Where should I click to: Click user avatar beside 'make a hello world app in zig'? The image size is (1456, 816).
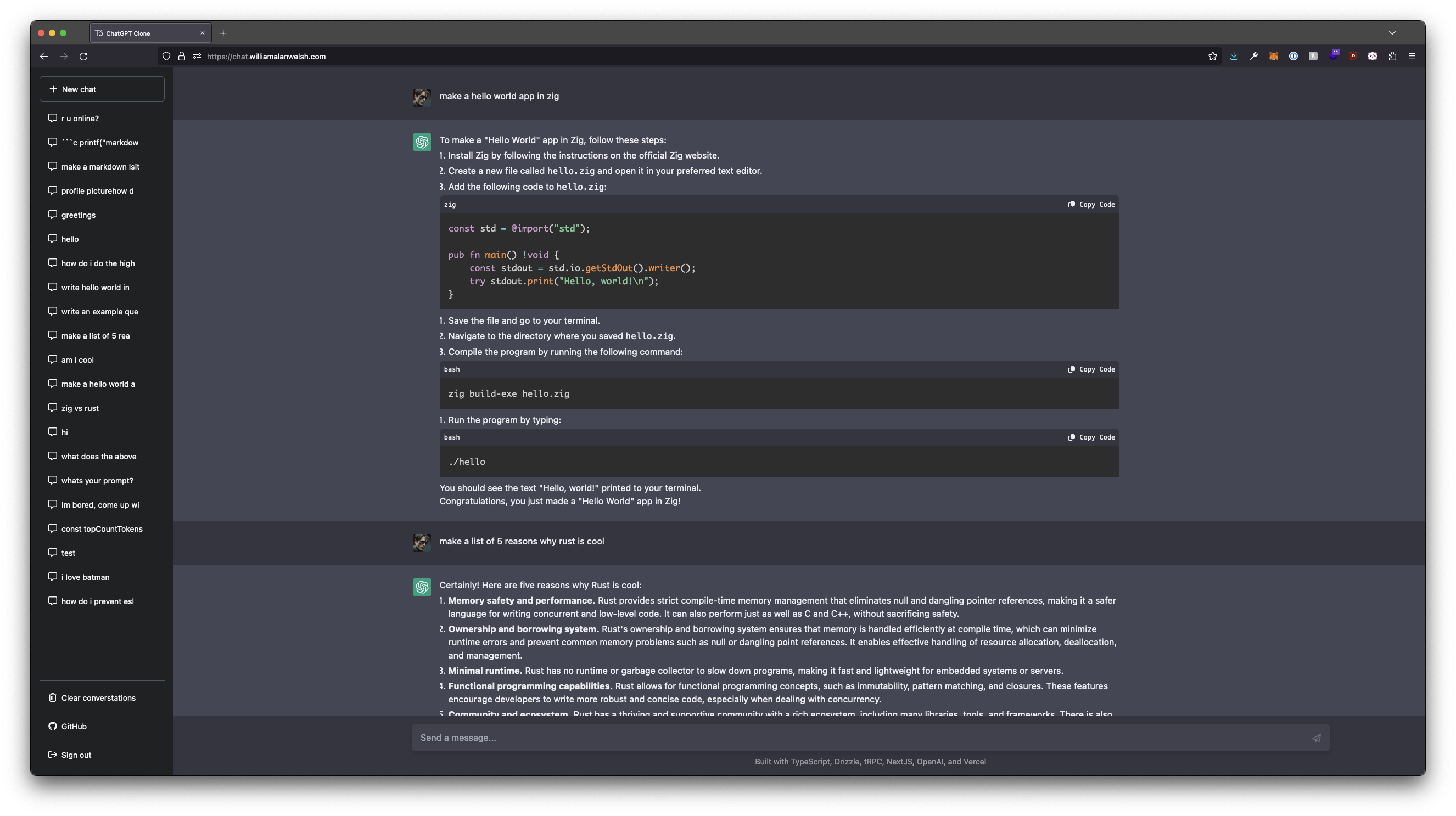tap(422, 98)
